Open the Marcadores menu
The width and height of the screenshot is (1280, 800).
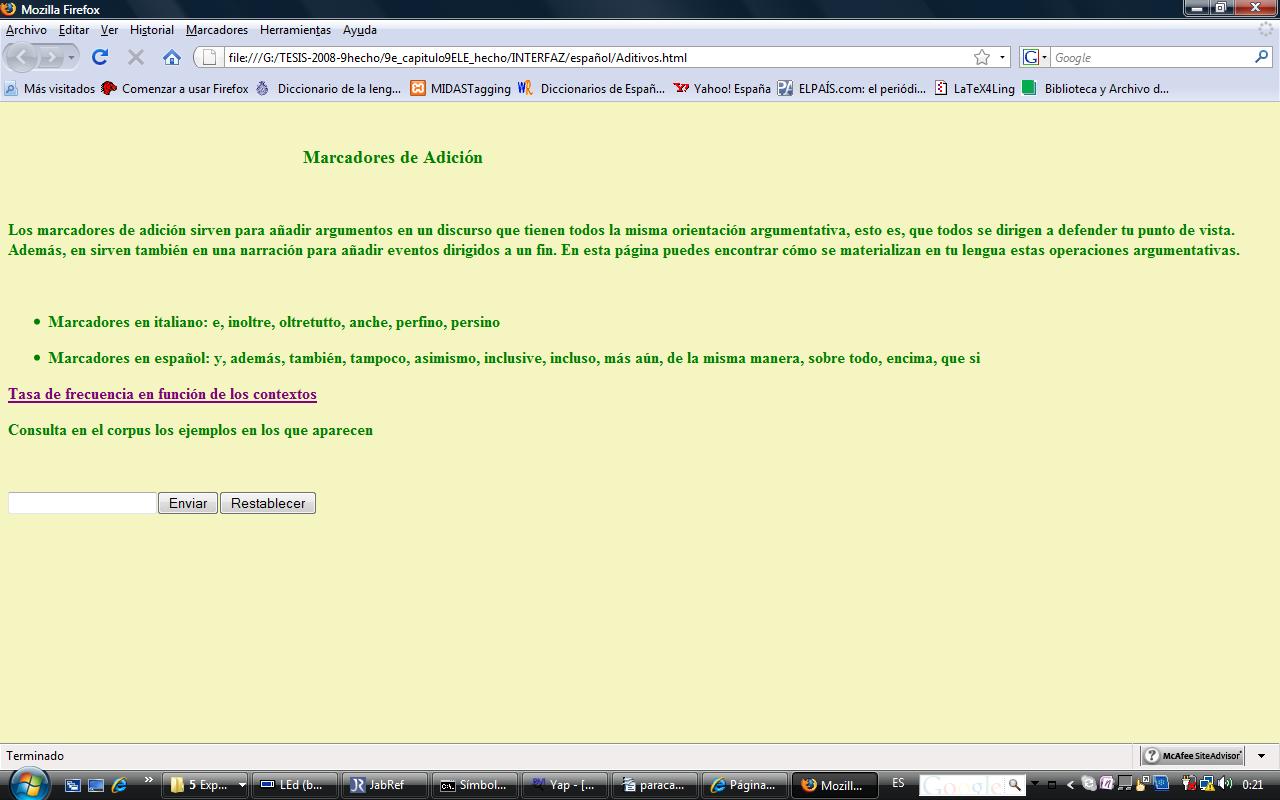pyautogui.click(x=217, y=30)
